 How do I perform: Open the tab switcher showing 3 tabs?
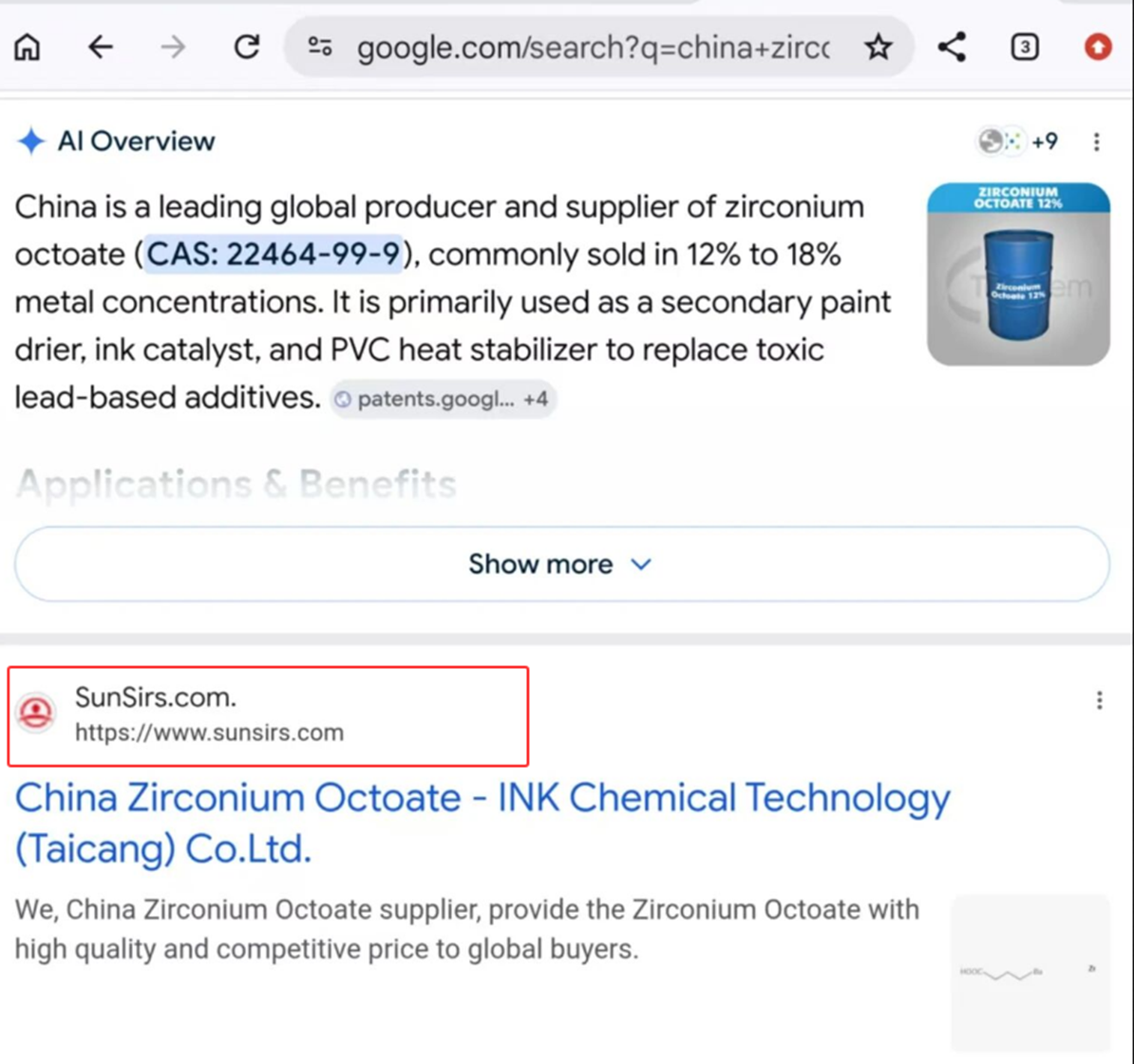(x=1025, y=47)
